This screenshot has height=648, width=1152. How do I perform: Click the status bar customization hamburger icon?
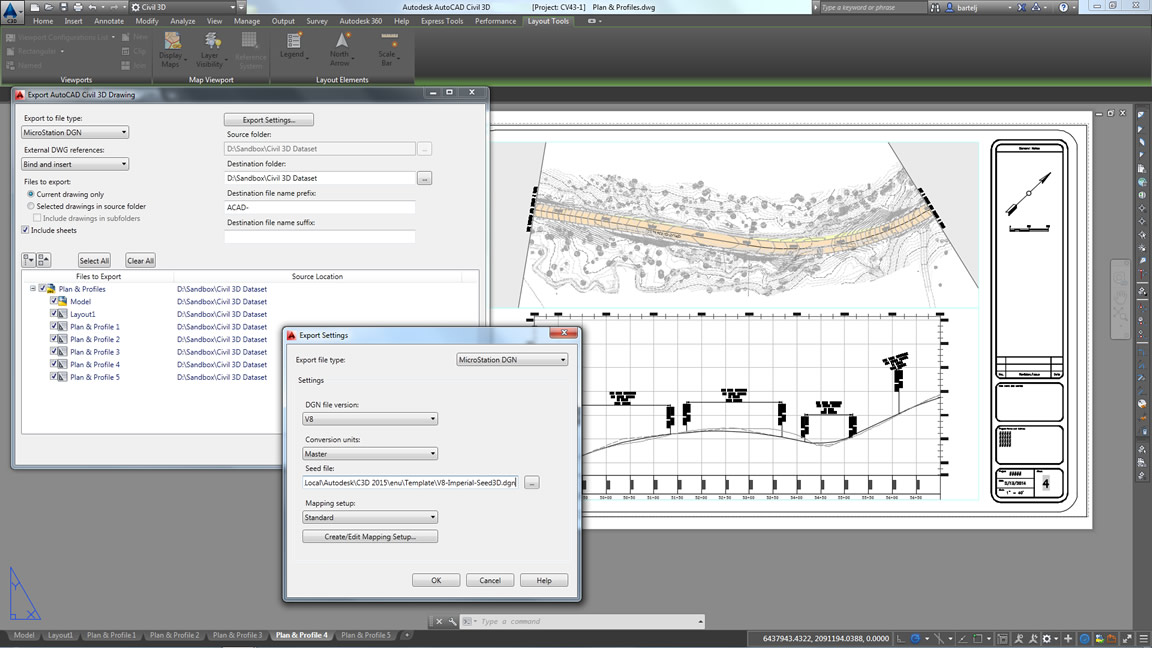click(1143, 639)
